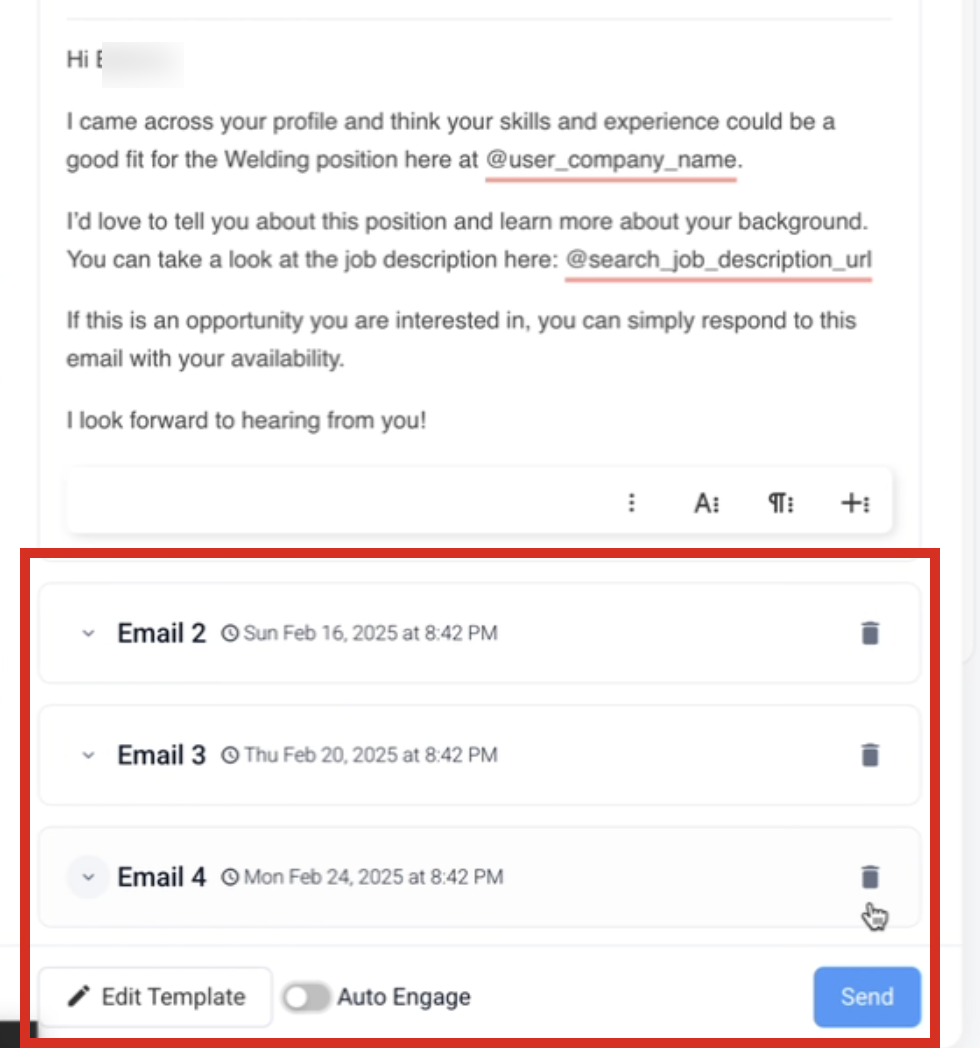This screenshot has height=1050, width=980.
Task: Select the @user_company_name variable
Action: click(611, 160)
